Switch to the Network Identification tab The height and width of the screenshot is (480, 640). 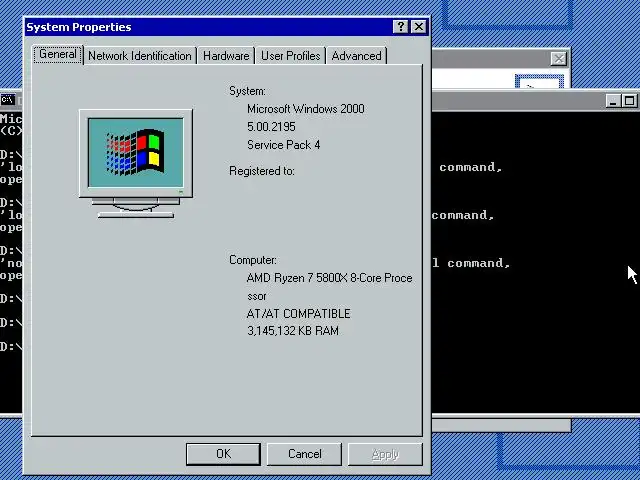point(140,56)
